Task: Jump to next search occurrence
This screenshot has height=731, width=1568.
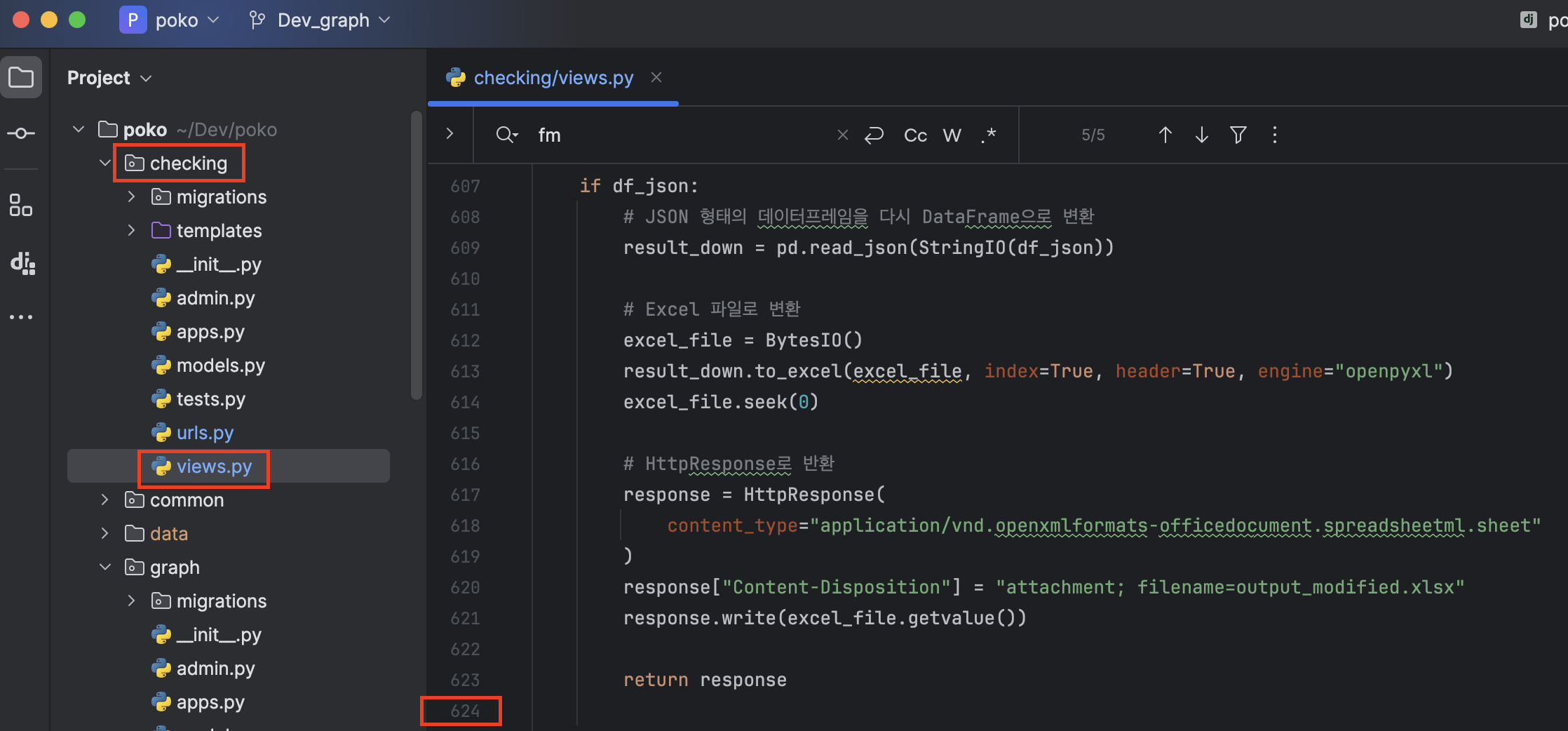Action: point(1202,135)
